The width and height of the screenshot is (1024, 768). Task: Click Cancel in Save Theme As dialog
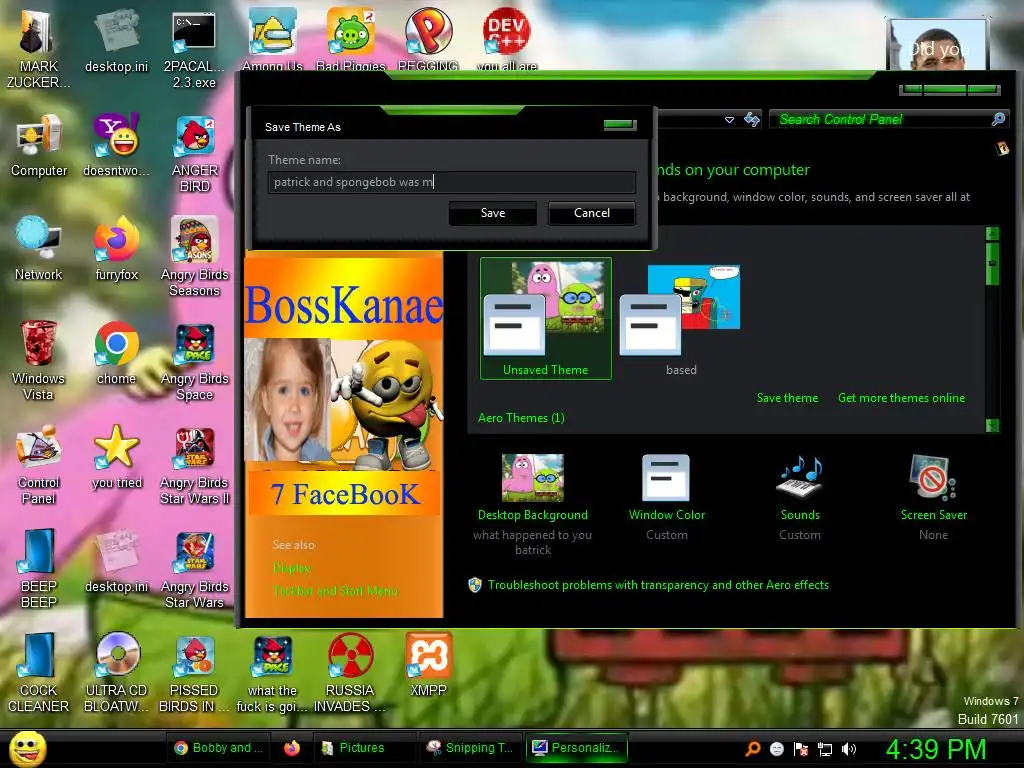tap(592, 213)
